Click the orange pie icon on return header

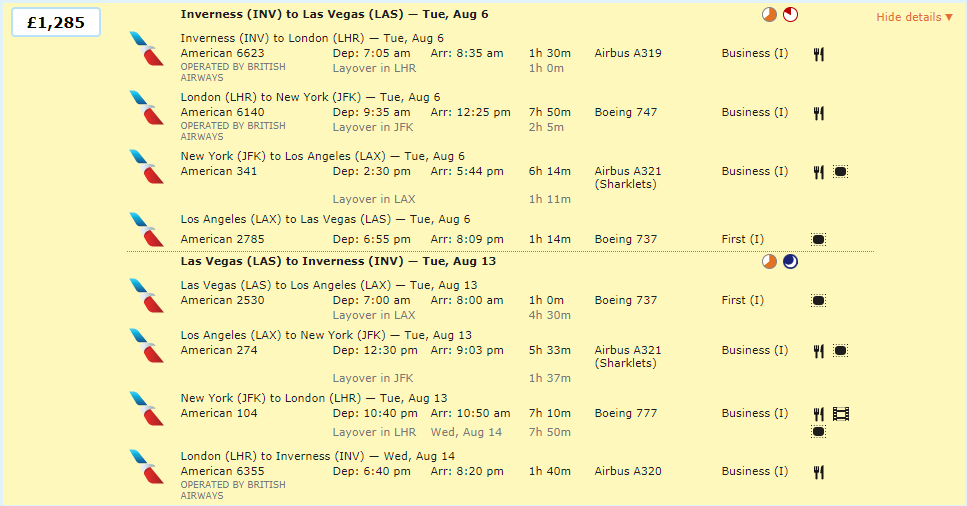coord(769,262)
